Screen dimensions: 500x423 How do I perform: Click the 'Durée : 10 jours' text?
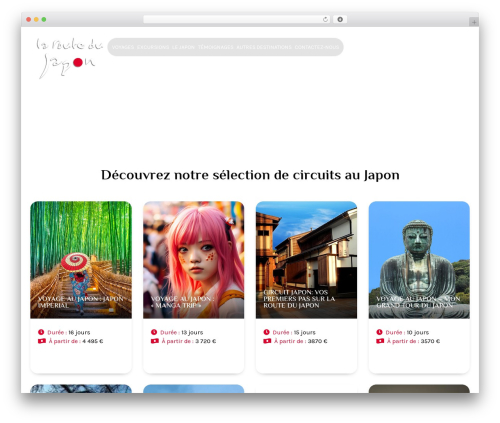pyautogui.click(x=407, y=332)
